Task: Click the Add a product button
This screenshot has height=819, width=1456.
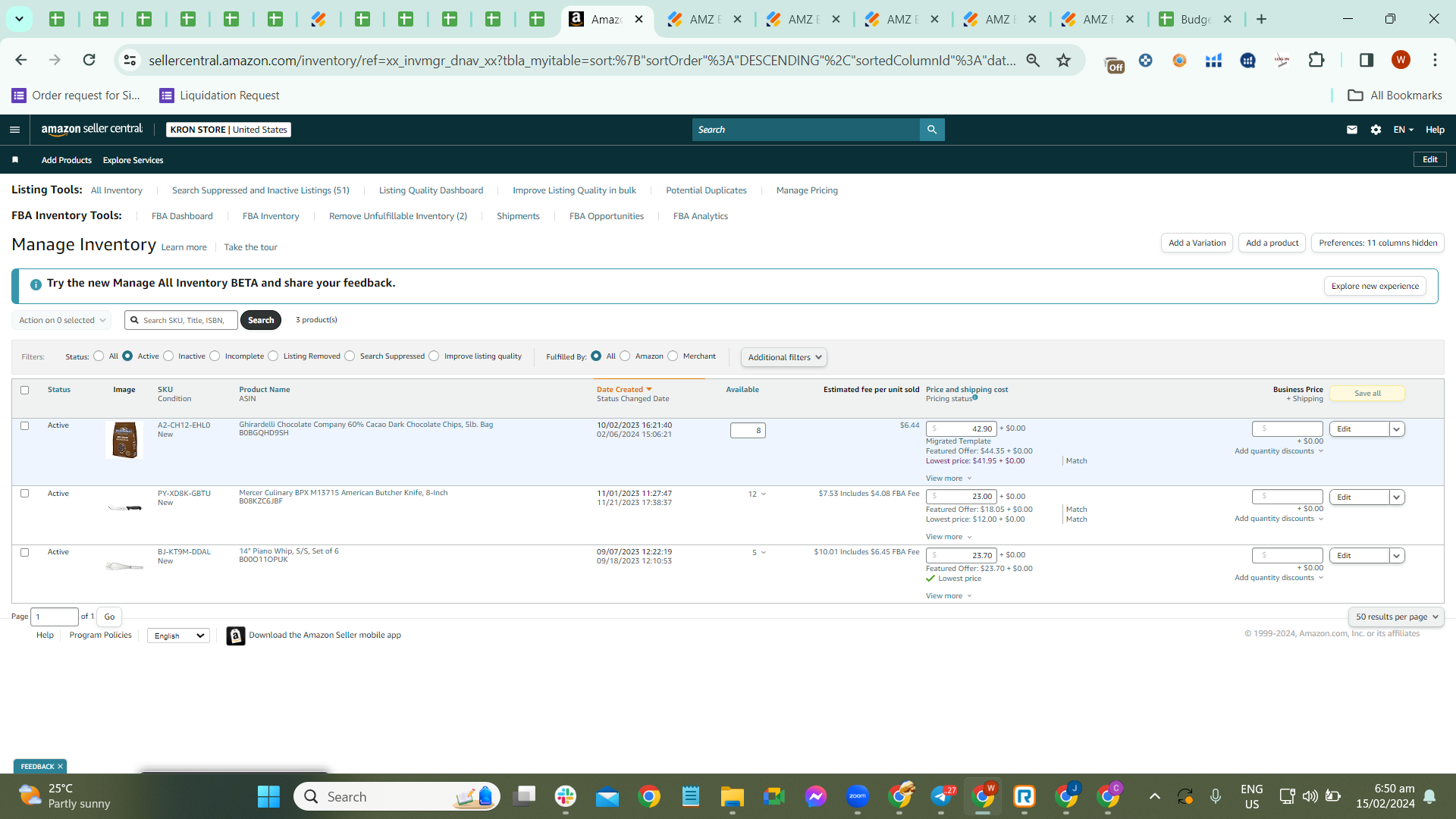Action: tap(1272, 243)
